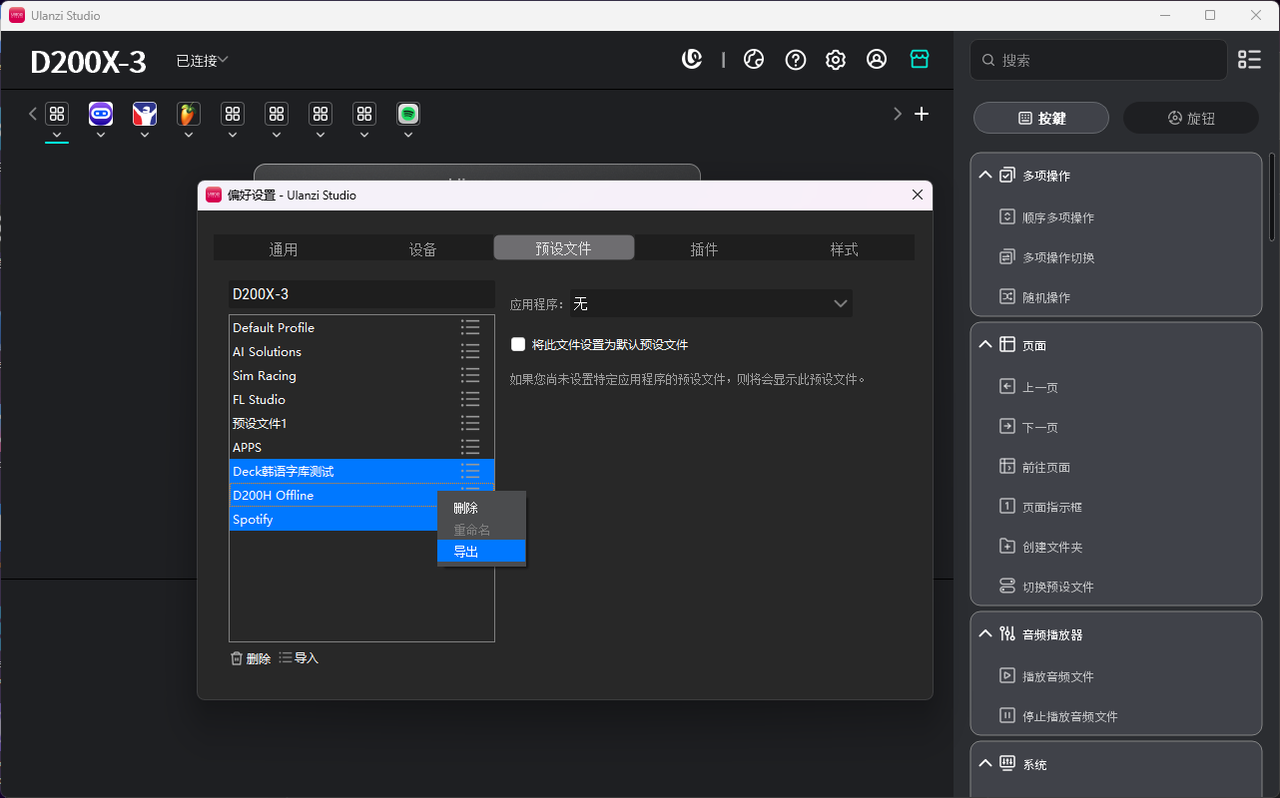Click the plus icon to add profile
The image size is (1280, 798).
pos(921,114)
